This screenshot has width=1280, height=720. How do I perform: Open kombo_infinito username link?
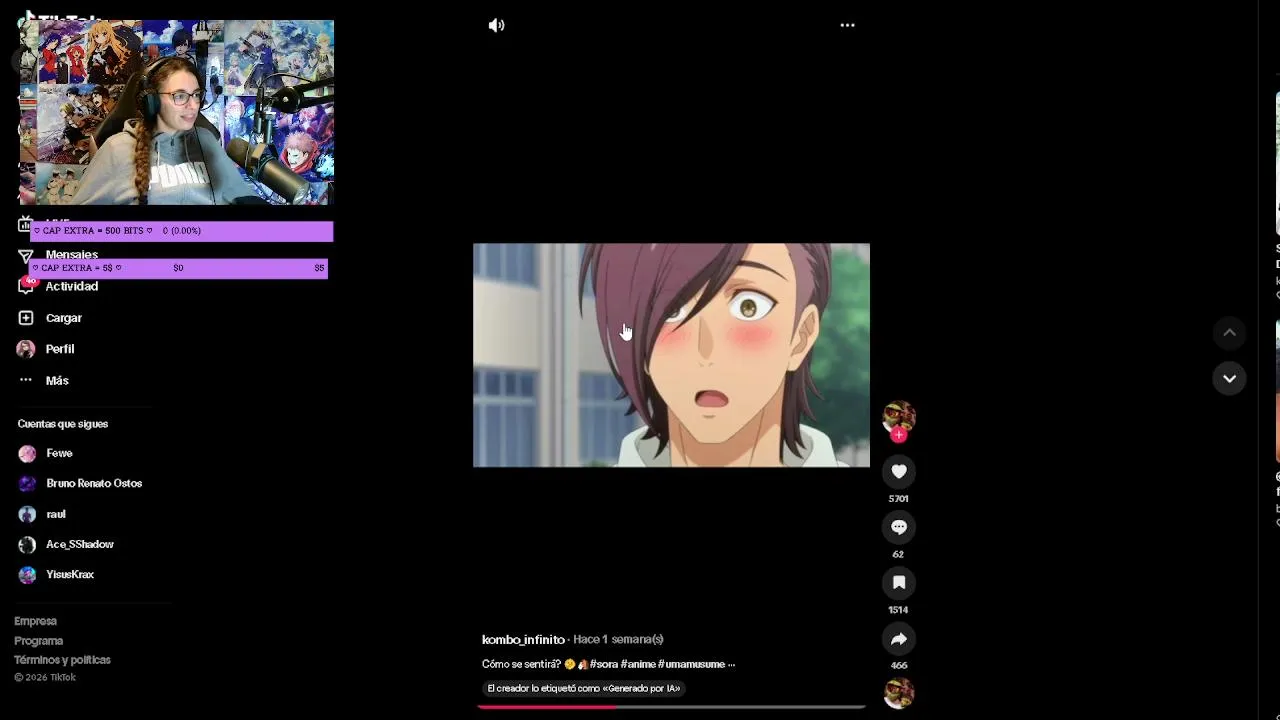coord(523,639)
